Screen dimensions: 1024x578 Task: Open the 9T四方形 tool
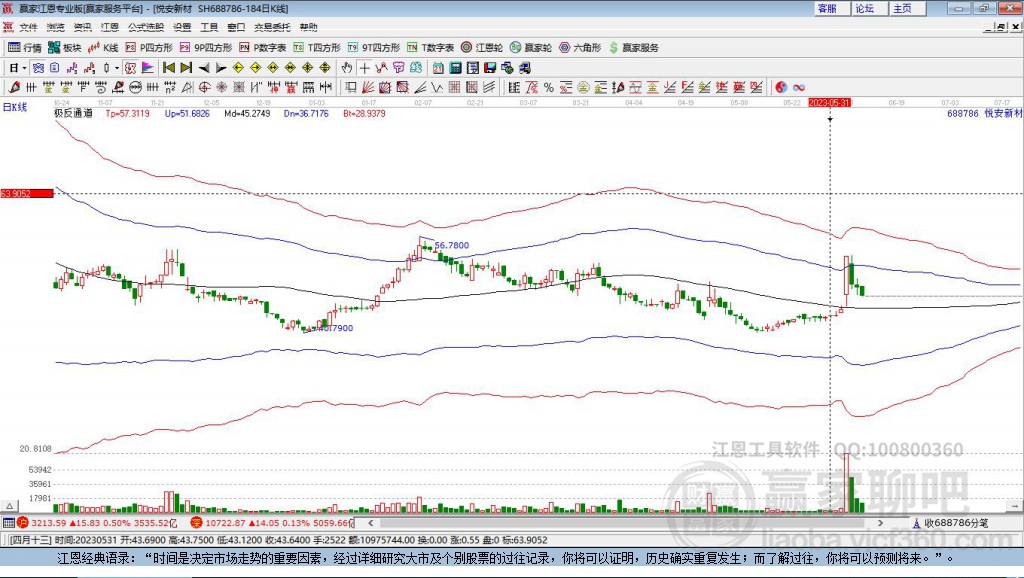pyautogui.click(x=374, y=48)
